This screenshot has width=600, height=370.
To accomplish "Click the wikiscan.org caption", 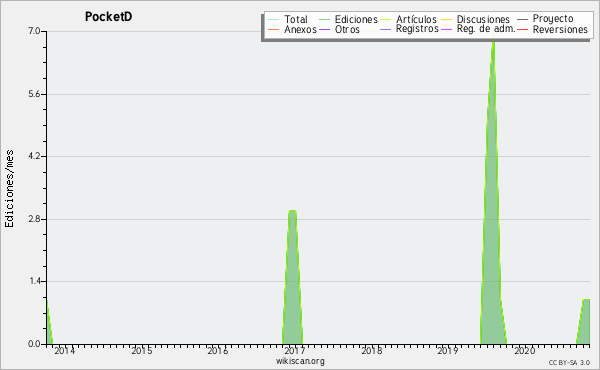I will click(300, 361).
